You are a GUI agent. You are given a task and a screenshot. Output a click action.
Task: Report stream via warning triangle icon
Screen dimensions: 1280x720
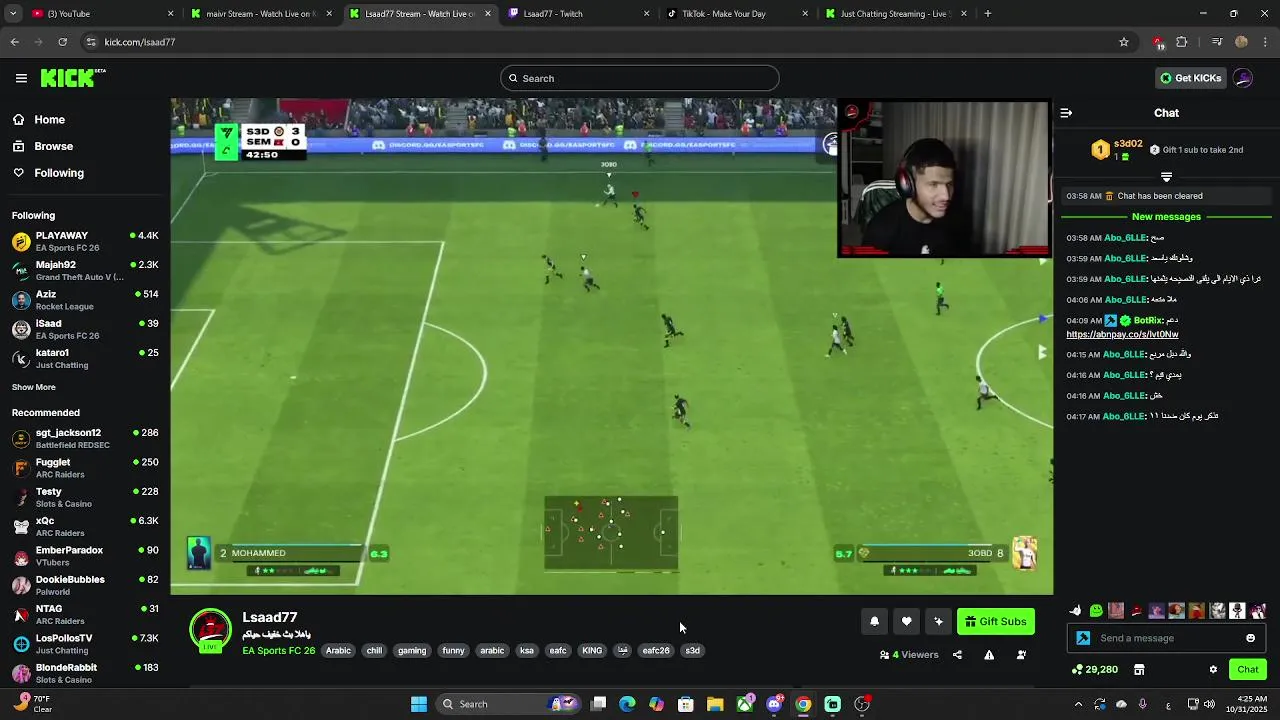point(989,655)
